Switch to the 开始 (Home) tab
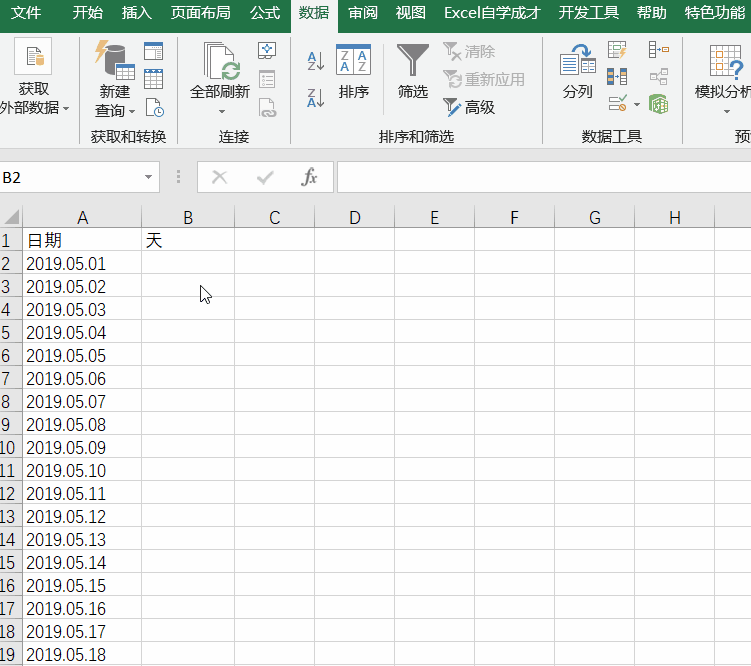This screenshot has height=666, width=751. point(88,13)
